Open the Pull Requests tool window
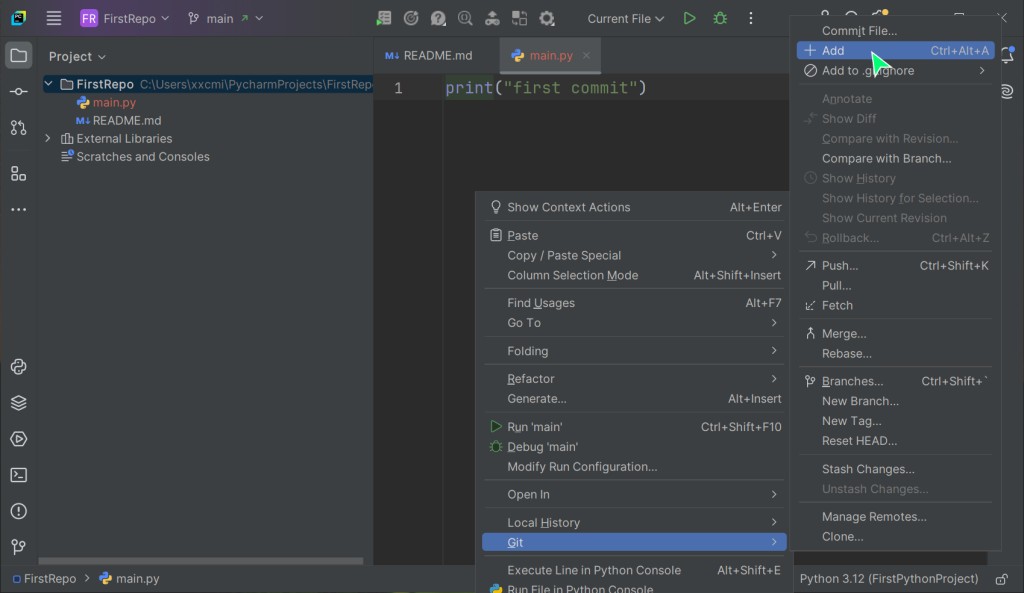1024x593 pixels. [18, 128]
